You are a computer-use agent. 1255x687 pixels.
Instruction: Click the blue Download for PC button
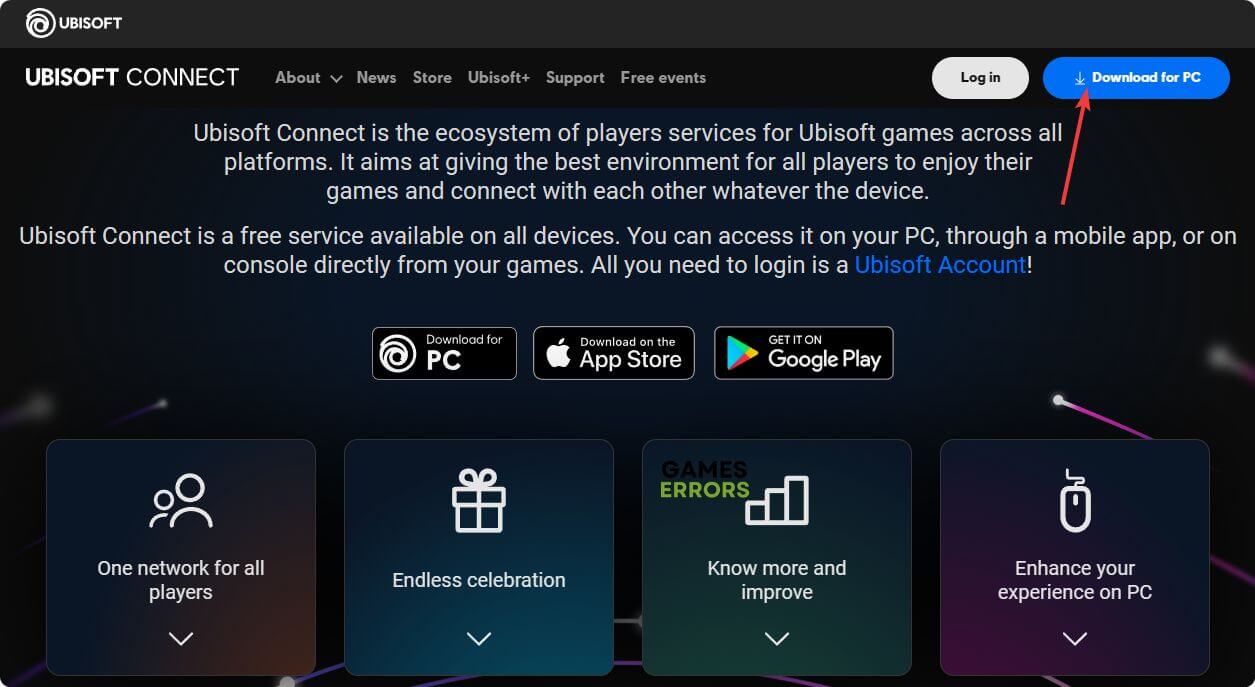(1136, 78)
